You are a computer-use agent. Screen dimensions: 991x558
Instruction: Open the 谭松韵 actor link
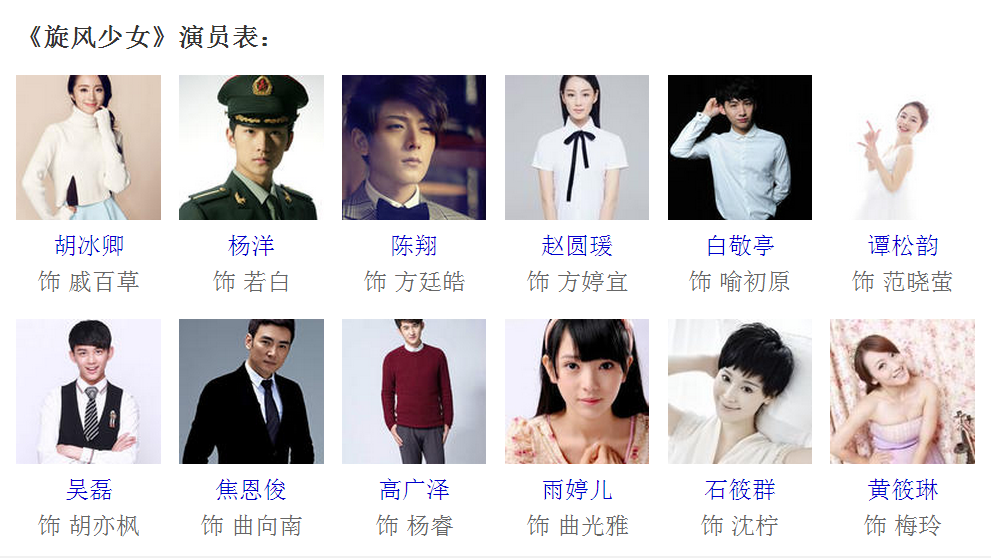[x=903, y=245]
